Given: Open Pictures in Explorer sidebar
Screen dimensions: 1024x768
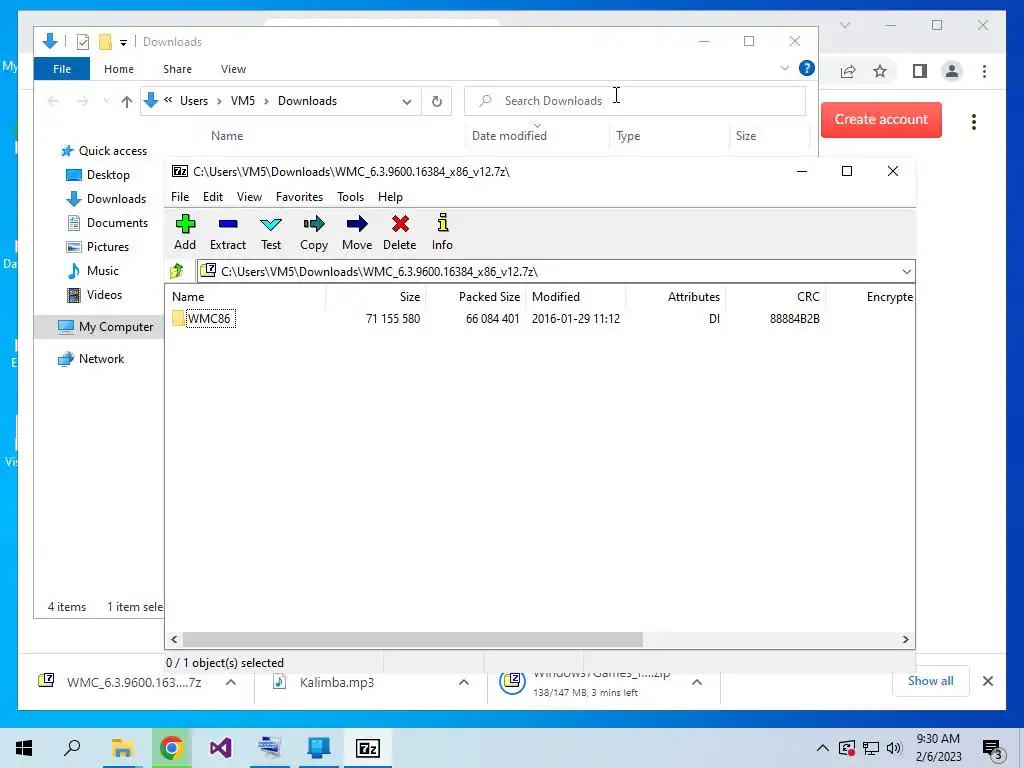Looking at the screenshot, I should [97, 247].
